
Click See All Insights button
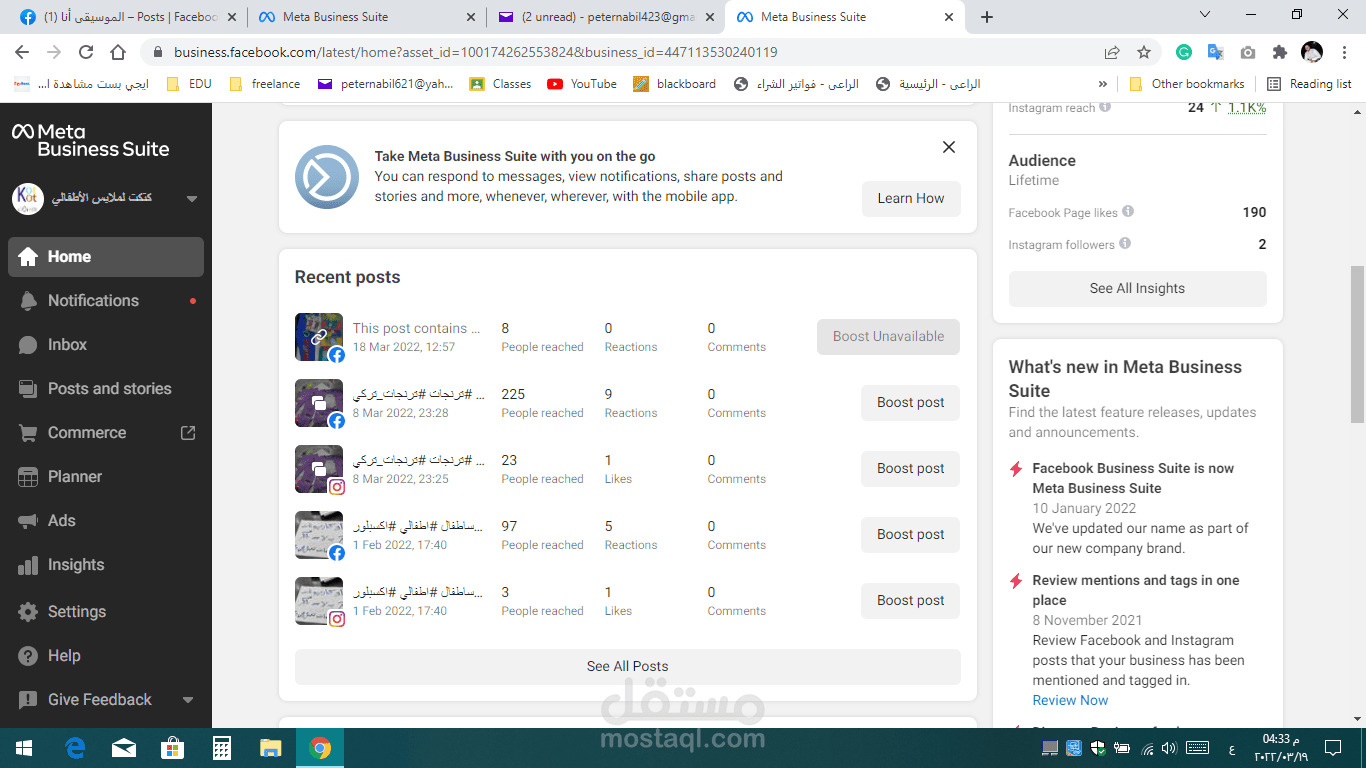pos(1137,288)
